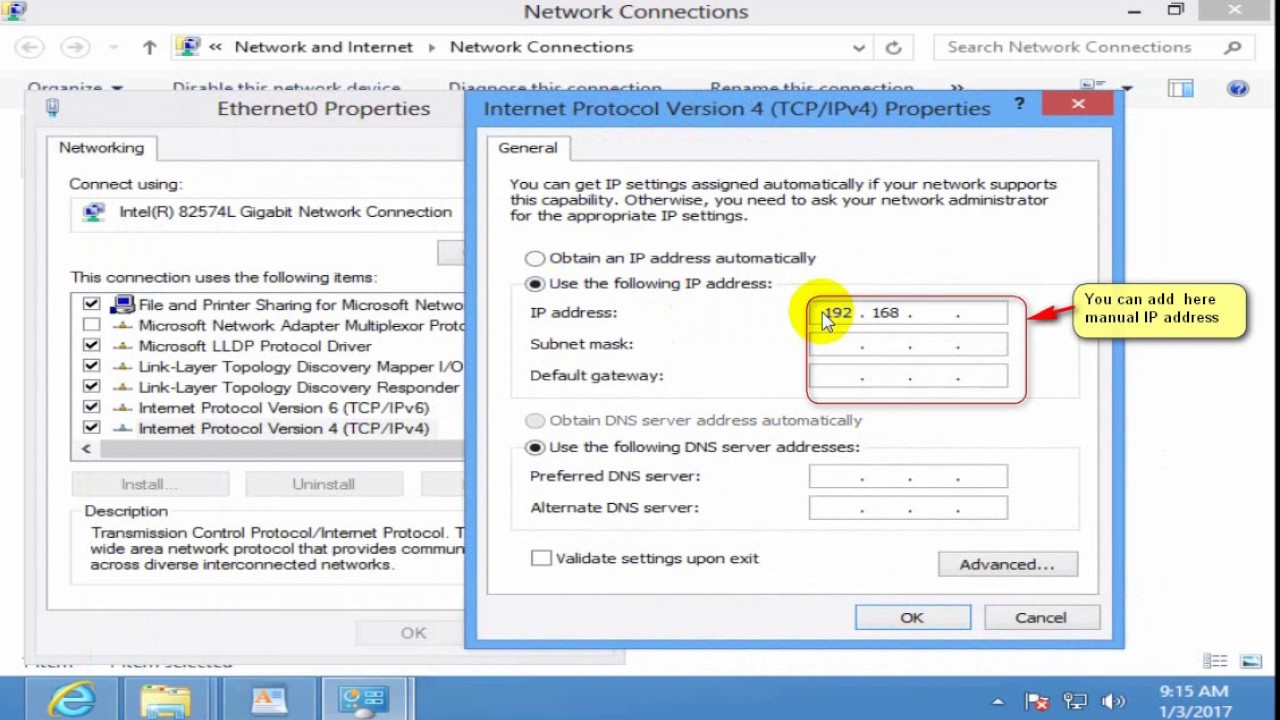Expand the toolbar overflow chevron

coord(957,88)
